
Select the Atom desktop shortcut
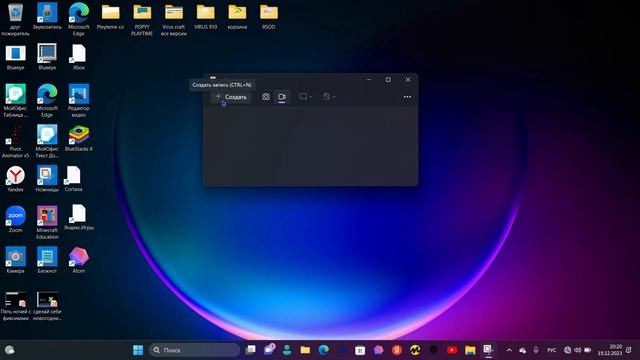click(79, 260)
